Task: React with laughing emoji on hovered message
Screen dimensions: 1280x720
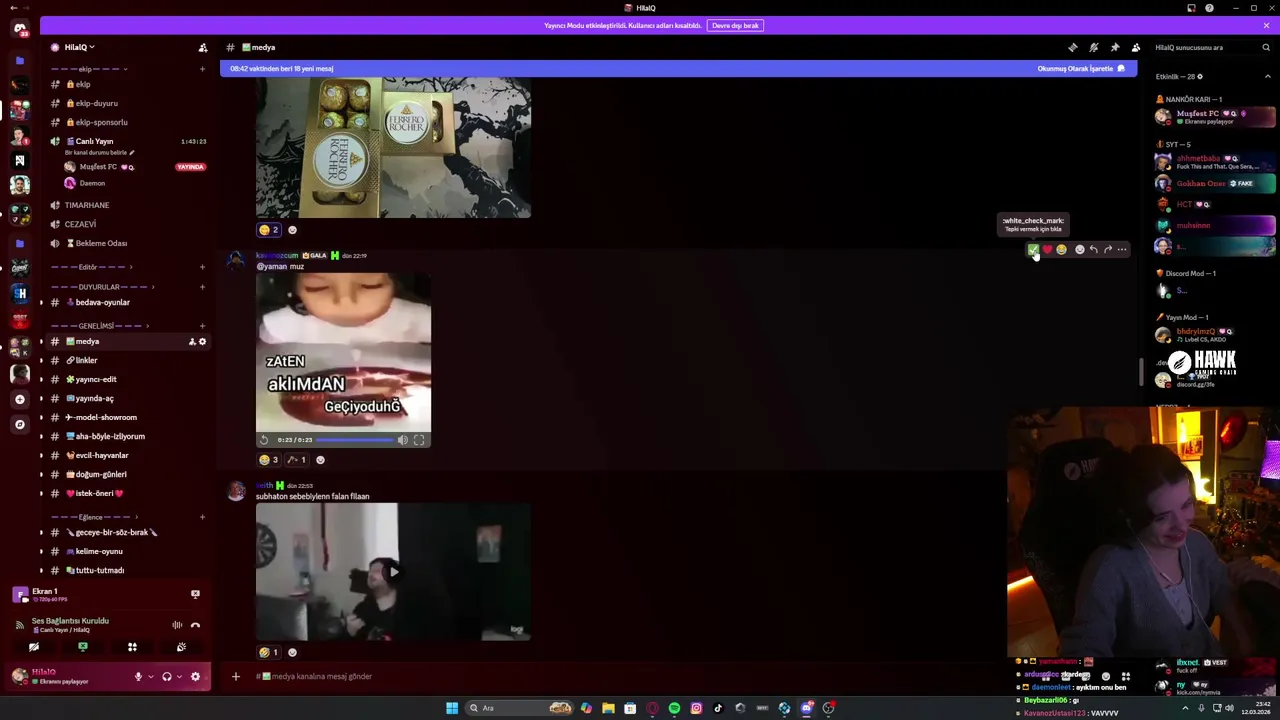Action: coord(1061,250)
